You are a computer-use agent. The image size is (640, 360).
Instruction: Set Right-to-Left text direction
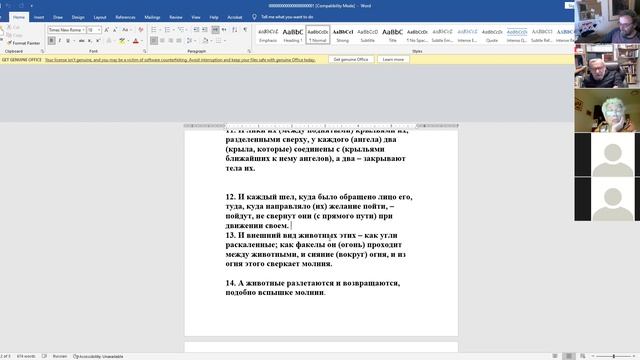coord(224,29)
